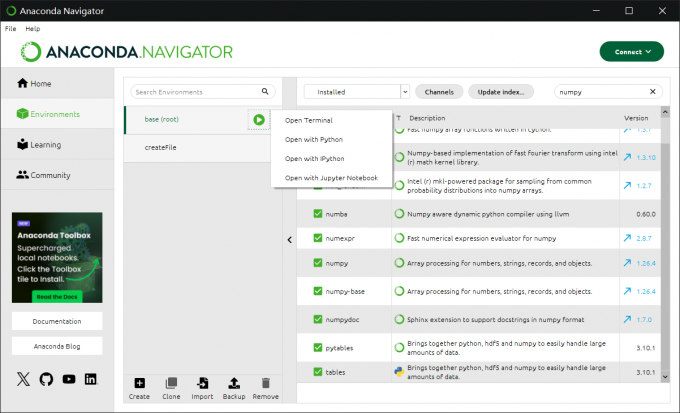The image size is (680, 413).
Task: Click the Description column header
Action: coord(427,118)
